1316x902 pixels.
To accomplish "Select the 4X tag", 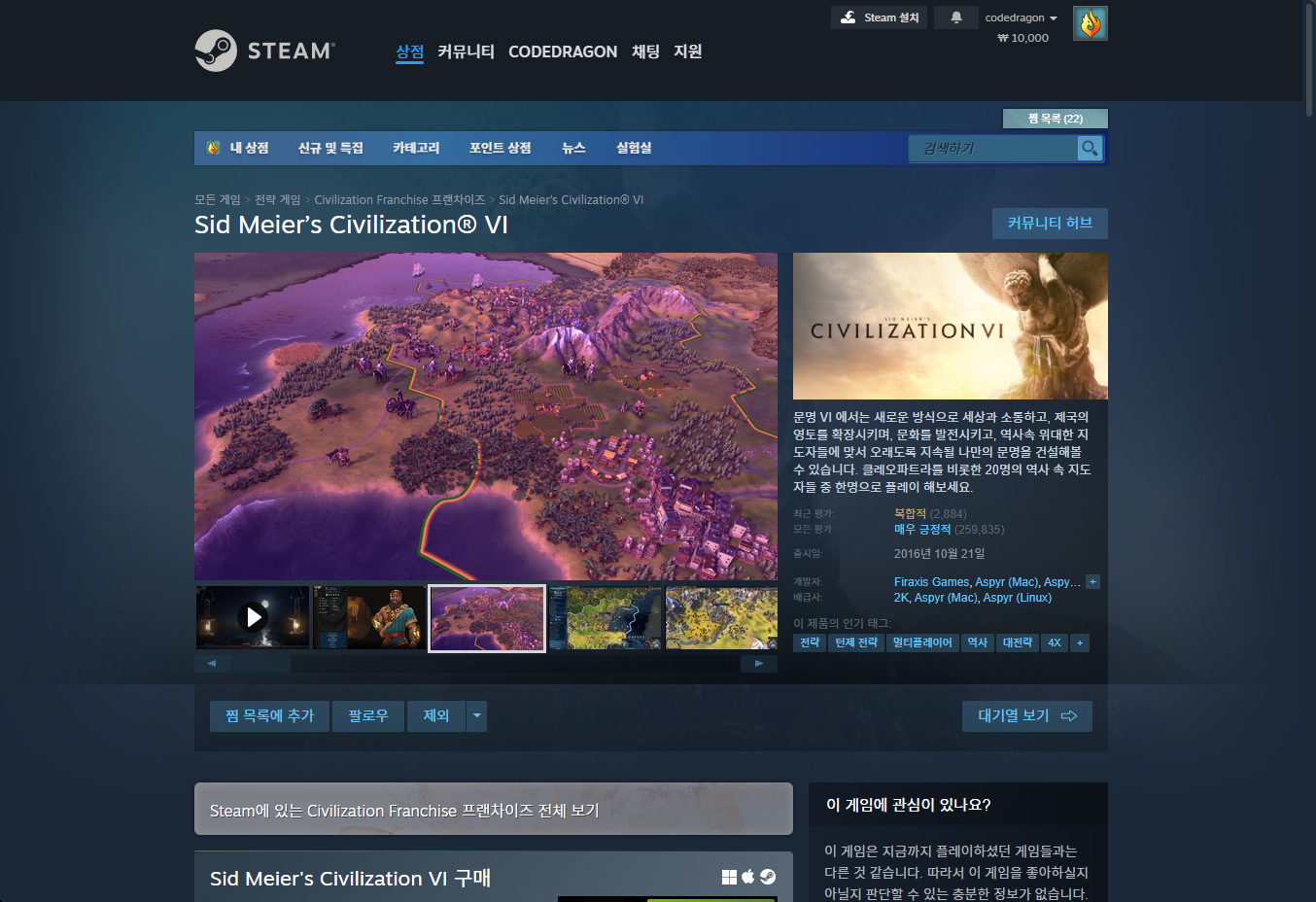I will (x=1055, y=642).
